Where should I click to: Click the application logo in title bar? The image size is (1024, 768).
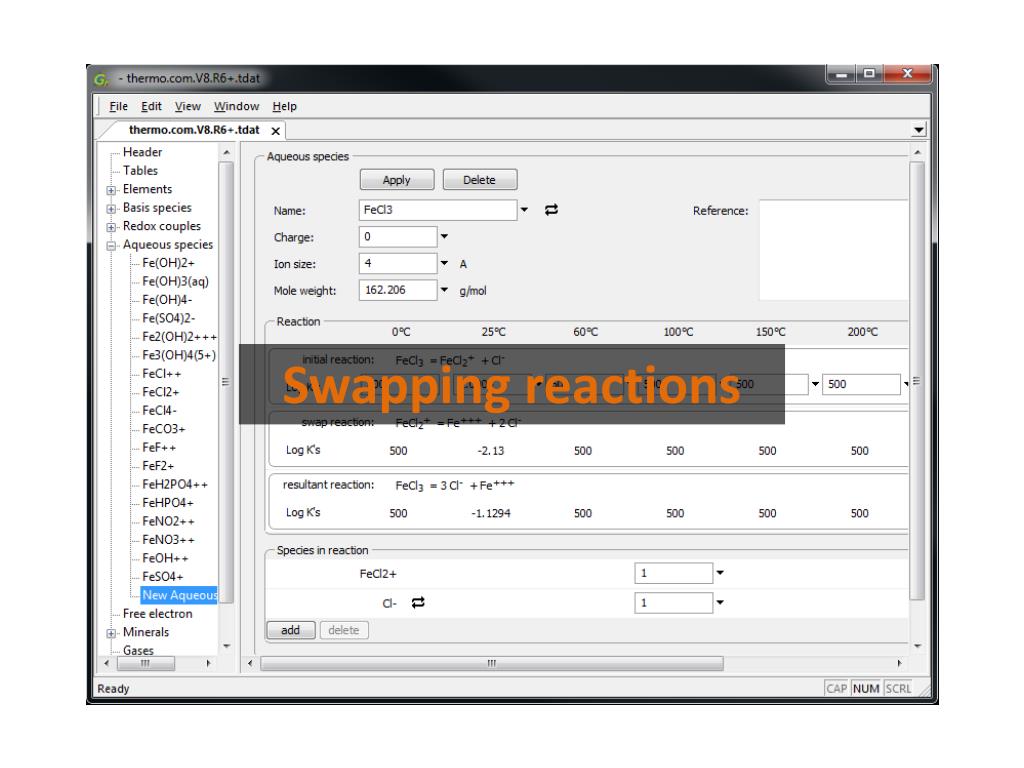pos(101,79)
